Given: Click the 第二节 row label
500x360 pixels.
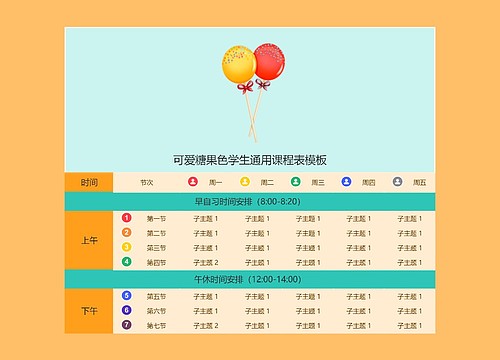Looking at the screenshot, I should (156, 233).
